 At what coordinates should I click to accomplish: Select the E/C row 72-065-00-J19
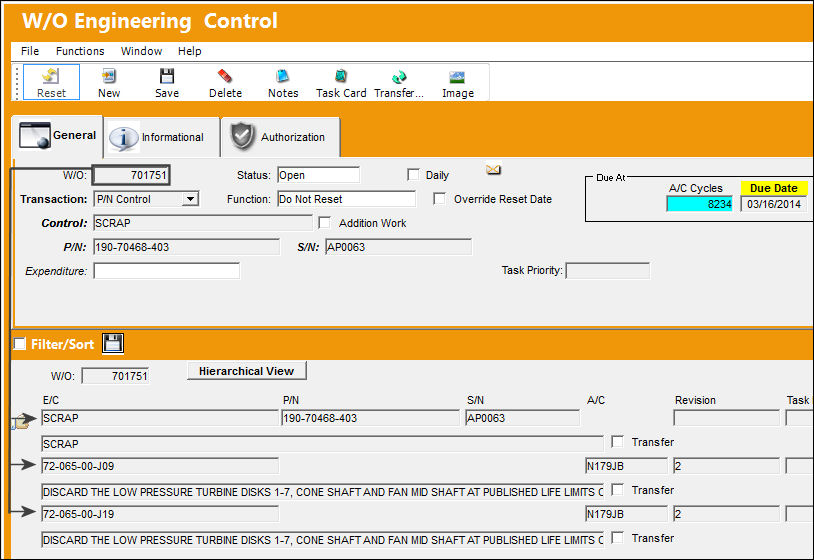(x=160, y=514)
